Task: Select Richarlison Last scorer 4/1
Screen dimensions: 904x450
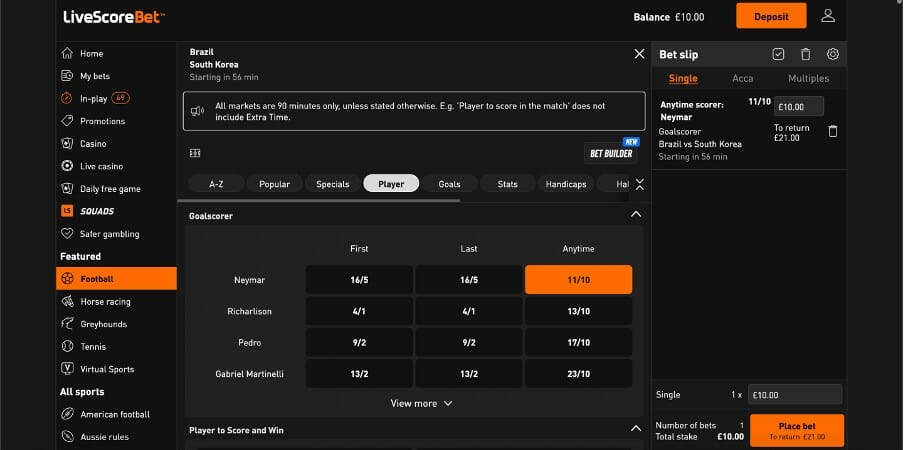Action: 469,311
